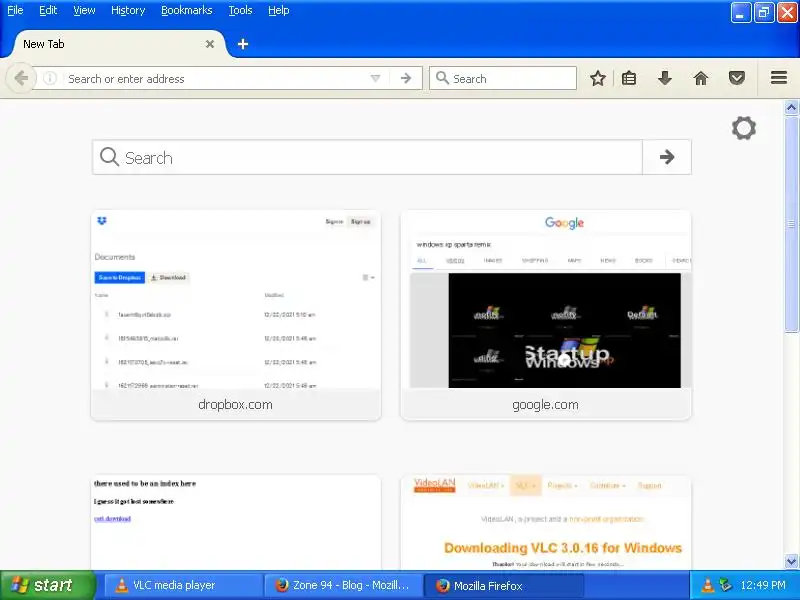This screenshot has width=800, height=600.
Task: Open the Pocket icon
Action: coord(736,78)
